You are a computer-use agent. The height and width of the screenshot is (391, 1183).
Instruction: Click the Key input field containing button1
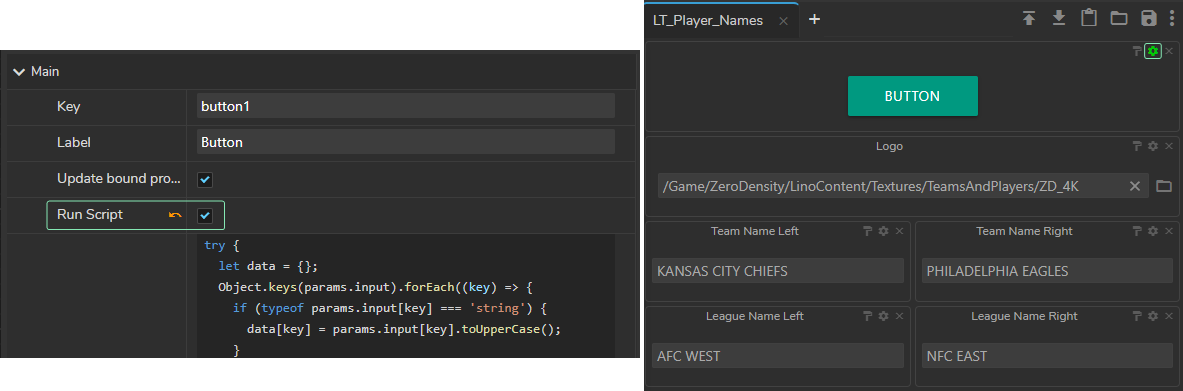[x=406, y=106]
